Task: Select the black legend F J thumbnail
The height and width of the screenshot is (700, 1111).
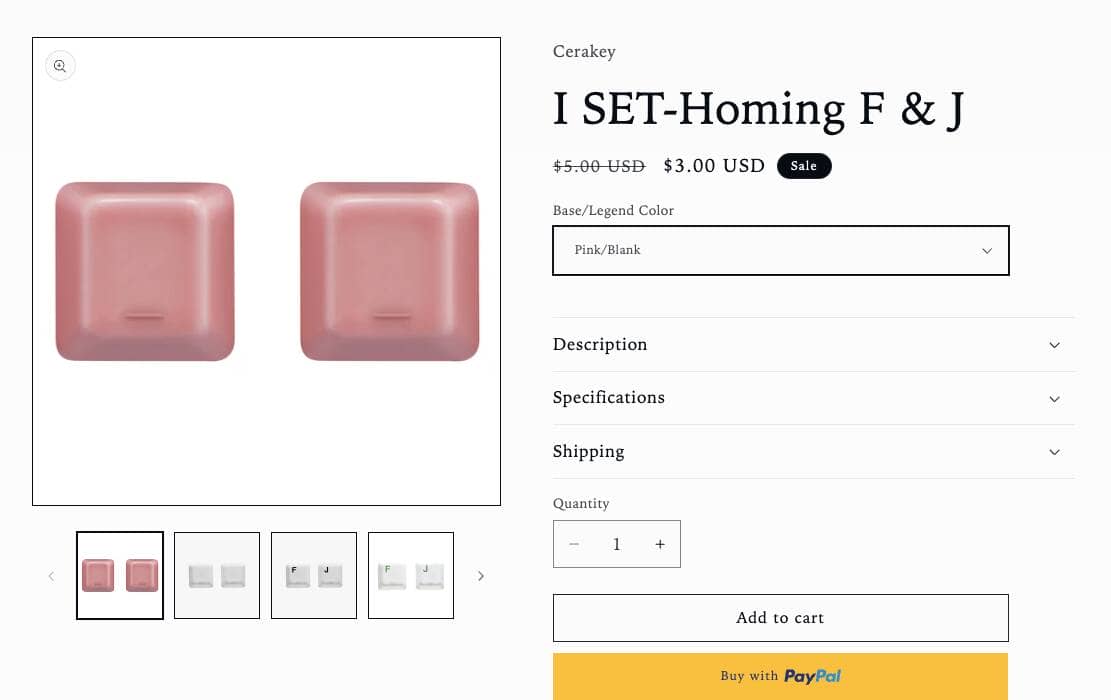Action: (314, 576)
